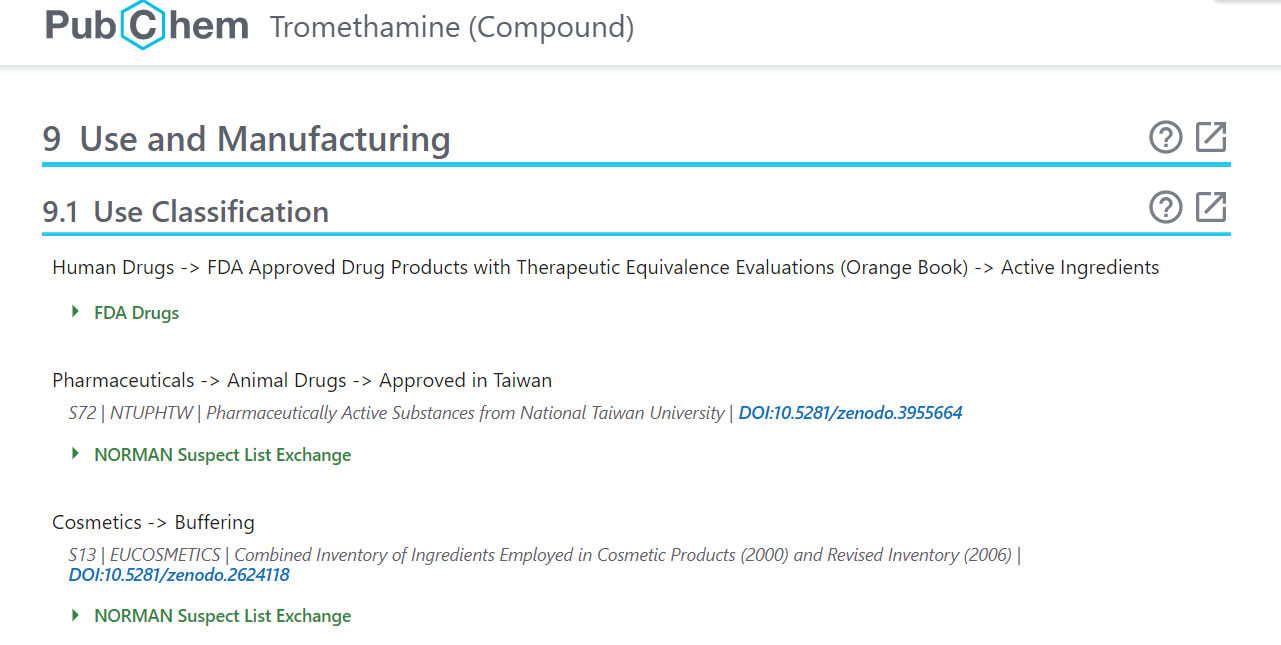1281x645 pixels.
Task: Show help for Use Classification subsection
Action: (1166, 207)
